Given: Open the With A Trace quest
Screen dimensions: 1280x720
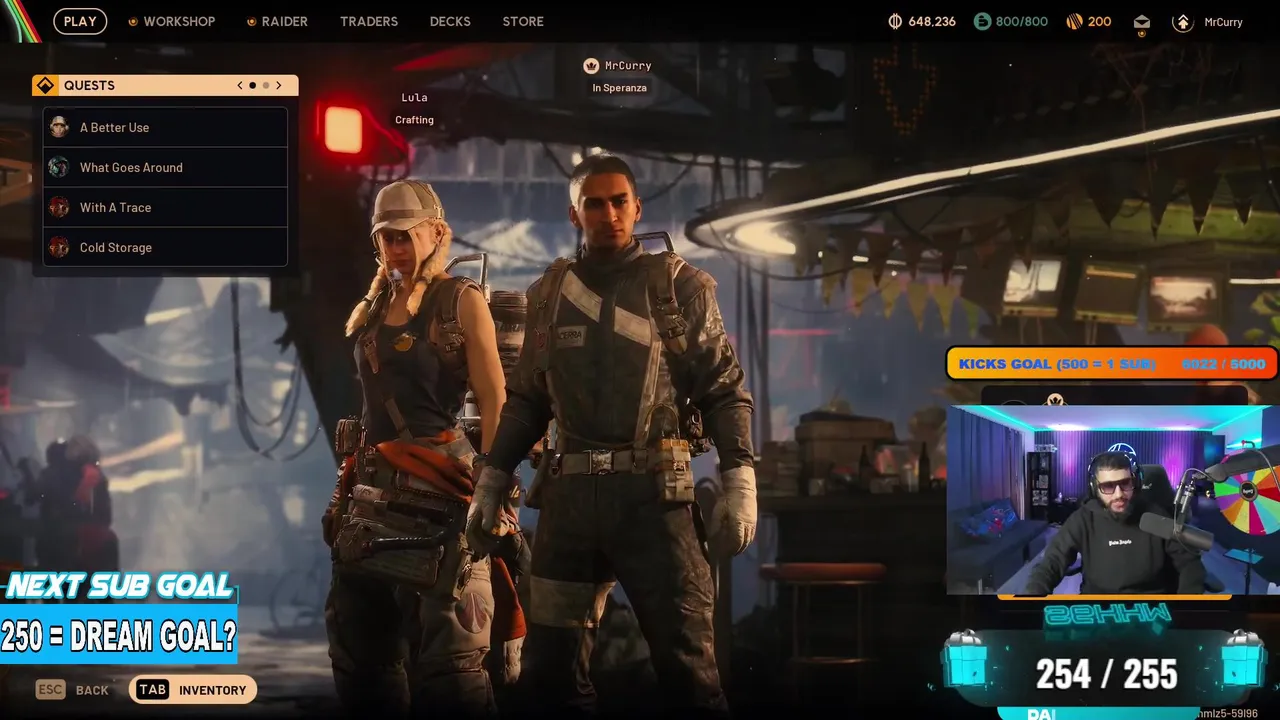Looking at the screenshot, I should coord(165,207).
